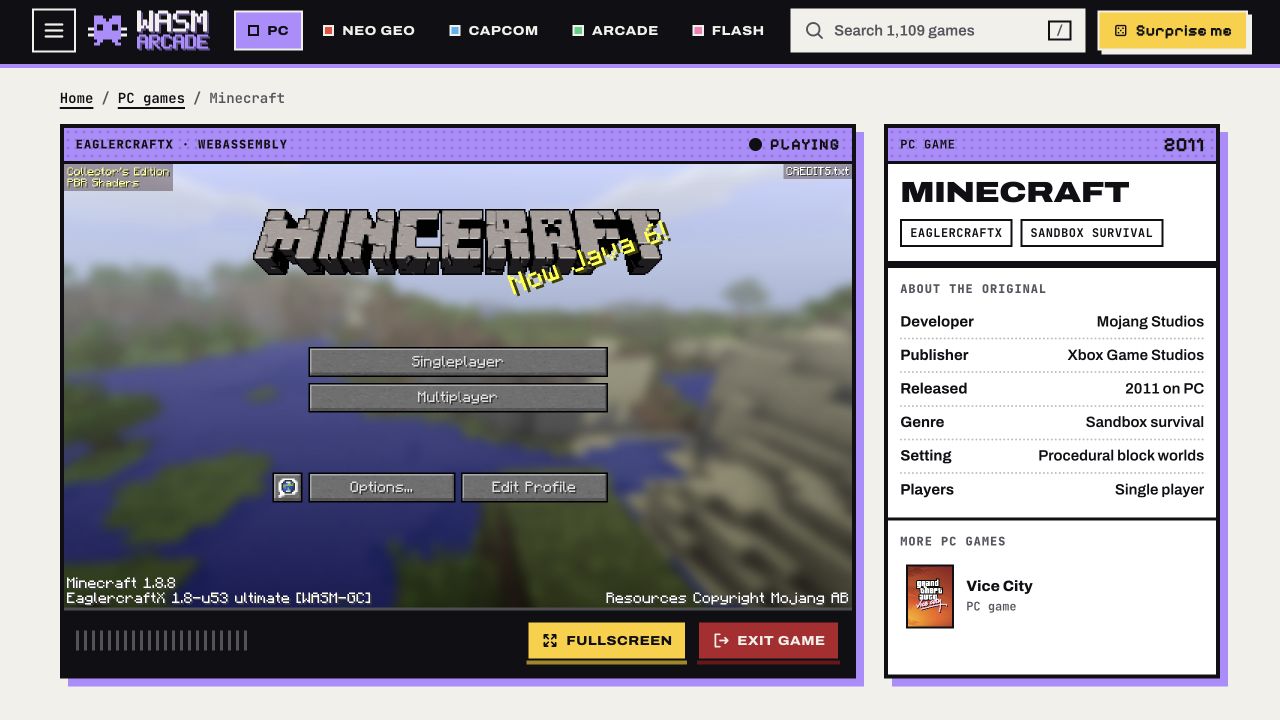Click the 'Minecraft 1.8.8' version text
1280x720 pixels.
point(121,583)
